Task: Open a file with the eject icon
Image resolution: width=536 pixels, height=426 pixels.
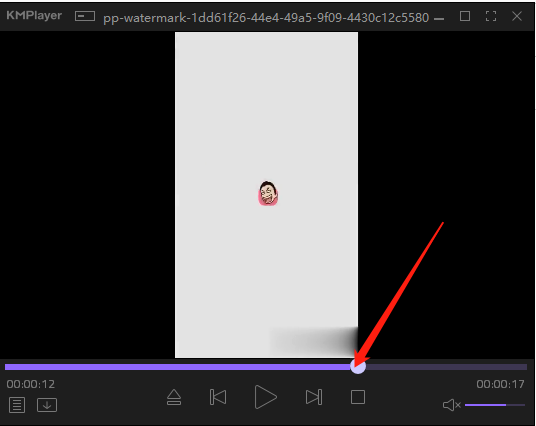Action: [174, 397]
